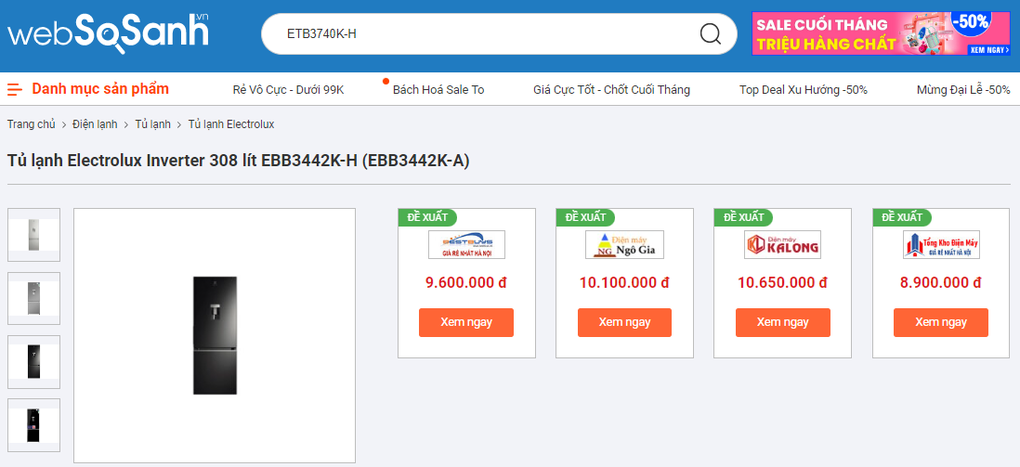The width and height of the screenshot is (1020, 467).
Task: Click the 10.650.000 đ price
Action: coord(783,283)
